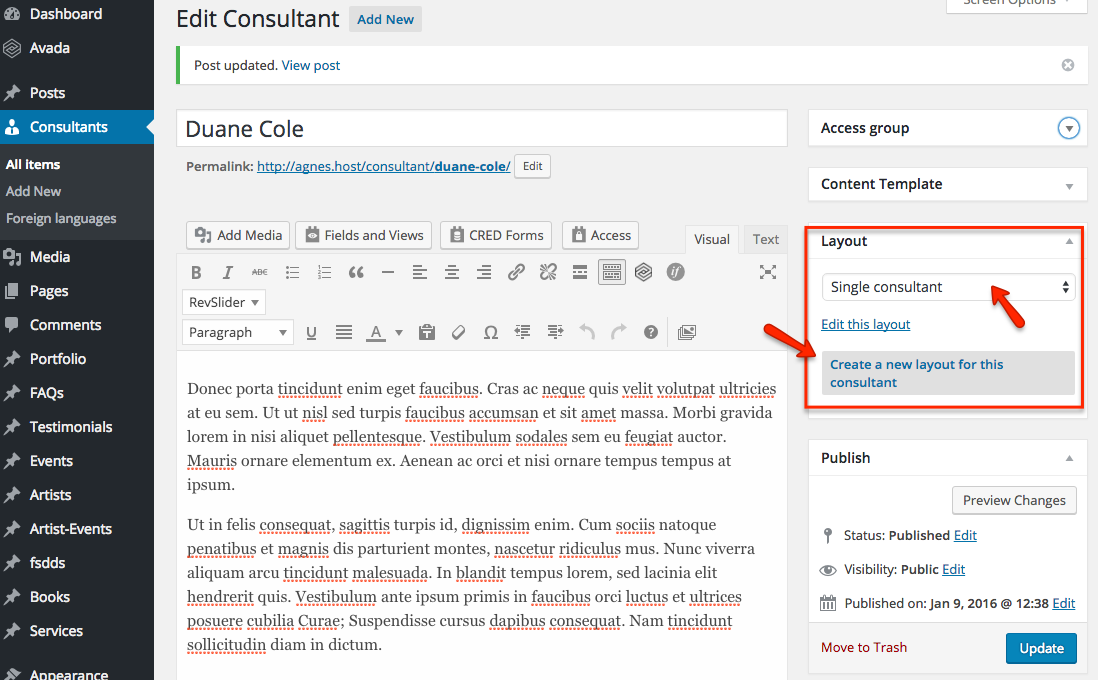This screenshot has width=1098, height=680.
Task: Clear formatting with the eraser icon
Action: coord(459,333)
